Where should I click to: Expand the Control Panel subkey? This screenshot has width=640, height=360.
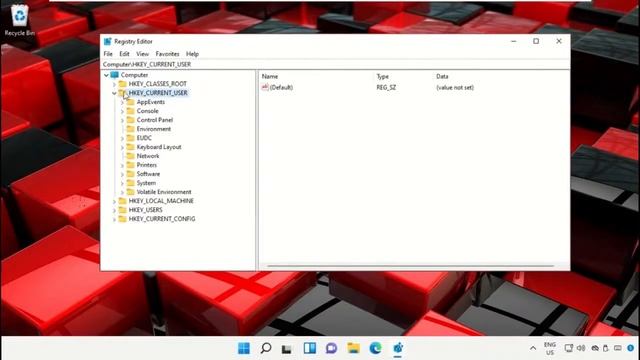coord(122,120)
